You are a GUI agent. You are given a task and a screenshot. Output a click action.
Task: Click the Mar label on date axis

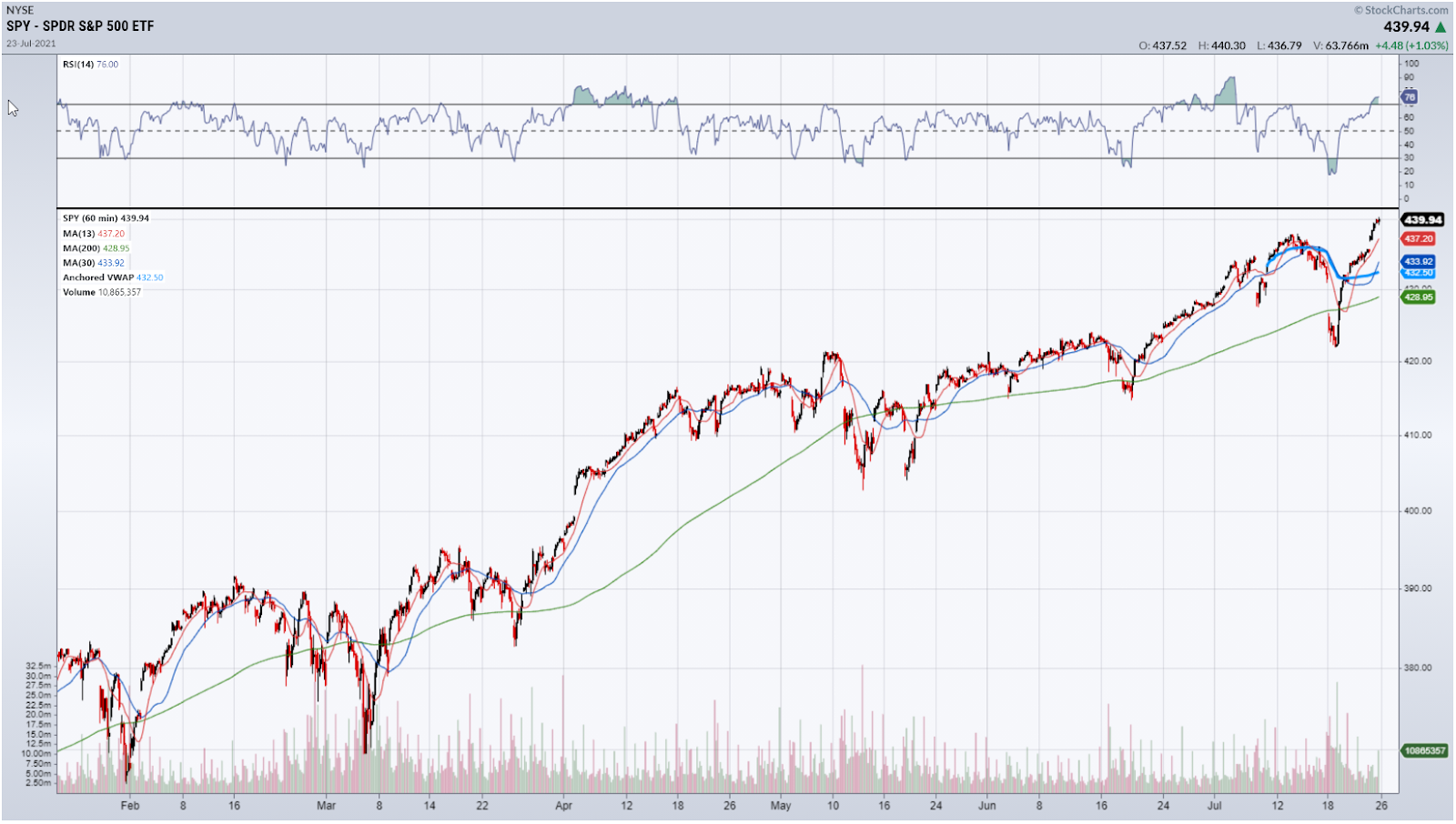[326, 806]
